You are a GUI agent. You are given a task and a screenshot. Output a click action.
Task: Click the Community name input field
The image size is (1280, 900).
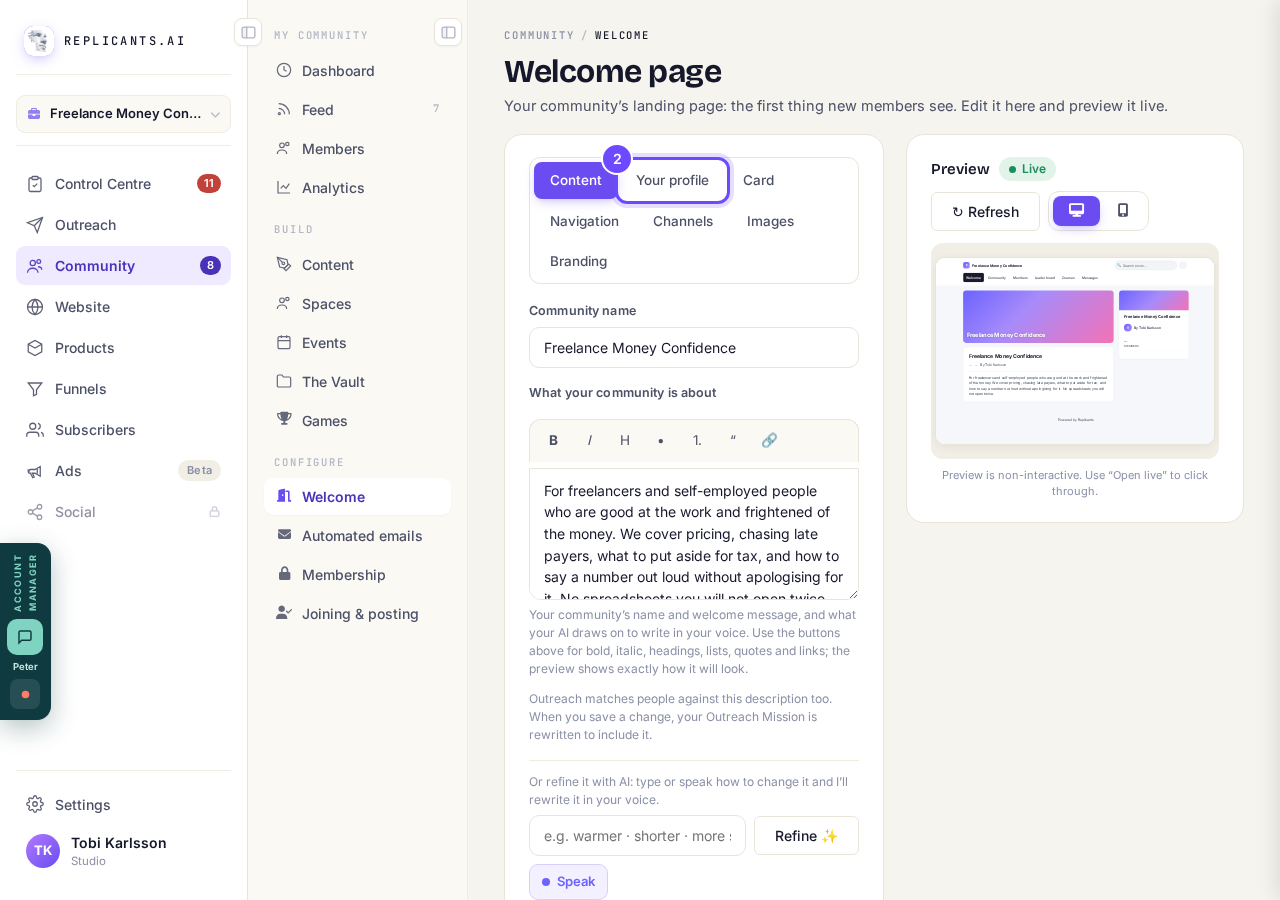(x=694, y=348)
